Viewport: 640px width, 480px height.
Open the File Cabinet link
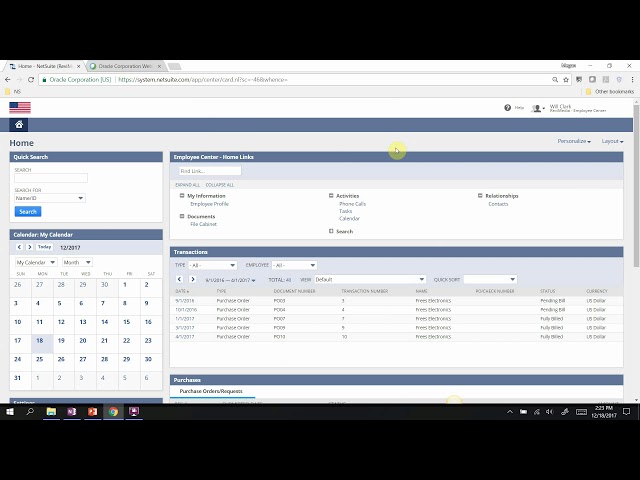coord(203,224)
